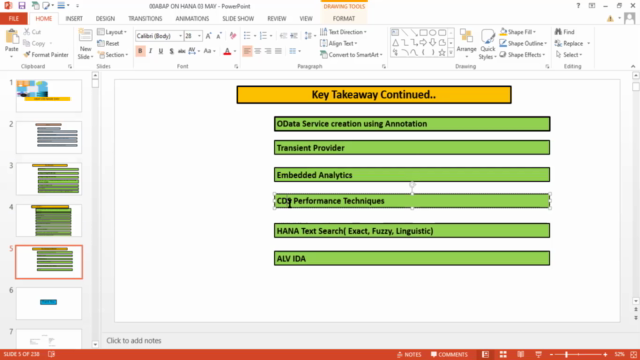Select slide 3 thumbnail
The height and width of the screenshot is (360, 640).
tap(49, 179)
